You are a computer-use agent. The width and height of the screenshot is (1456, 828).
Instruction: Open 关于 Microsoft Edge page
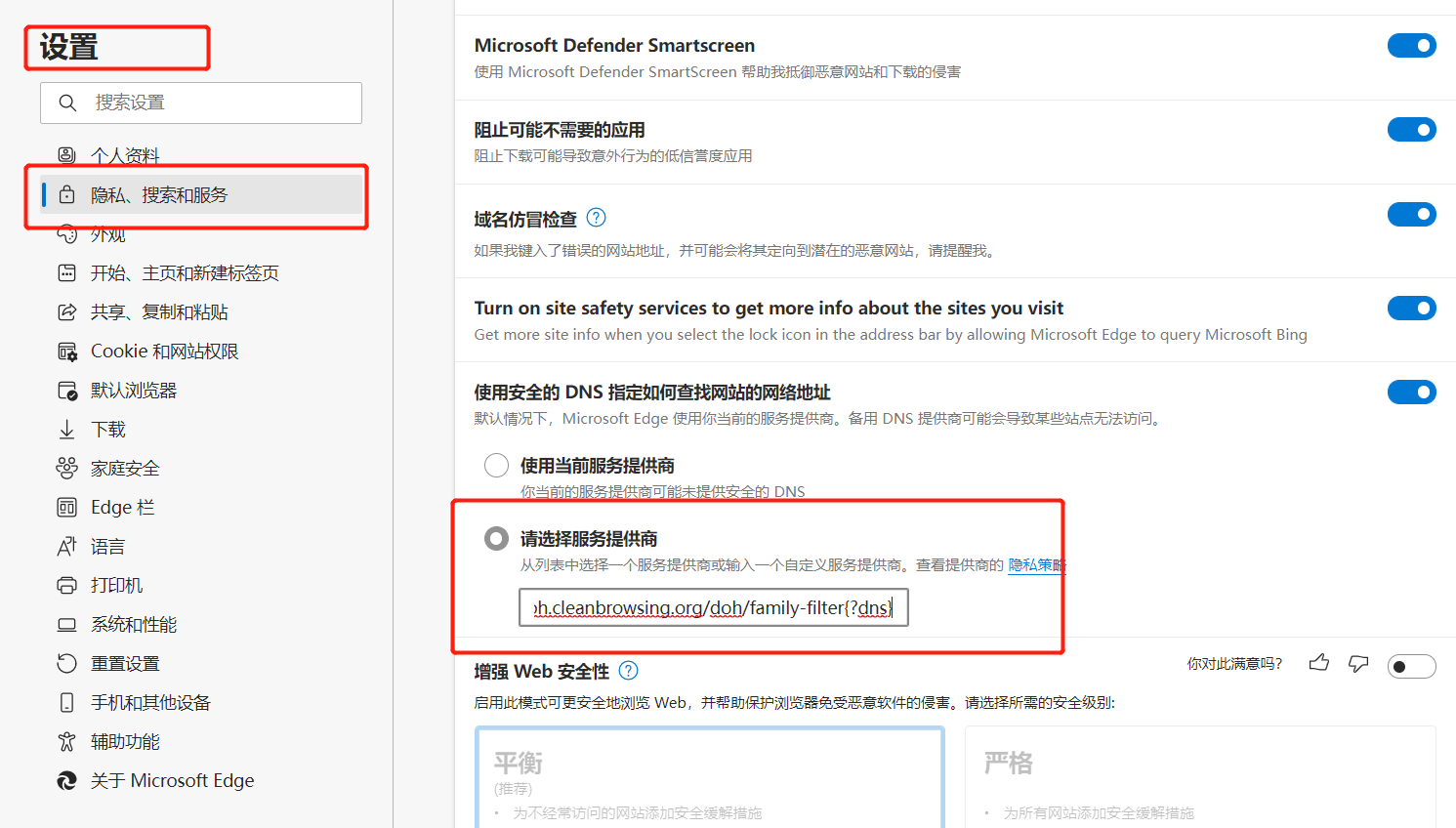(201, 780)
